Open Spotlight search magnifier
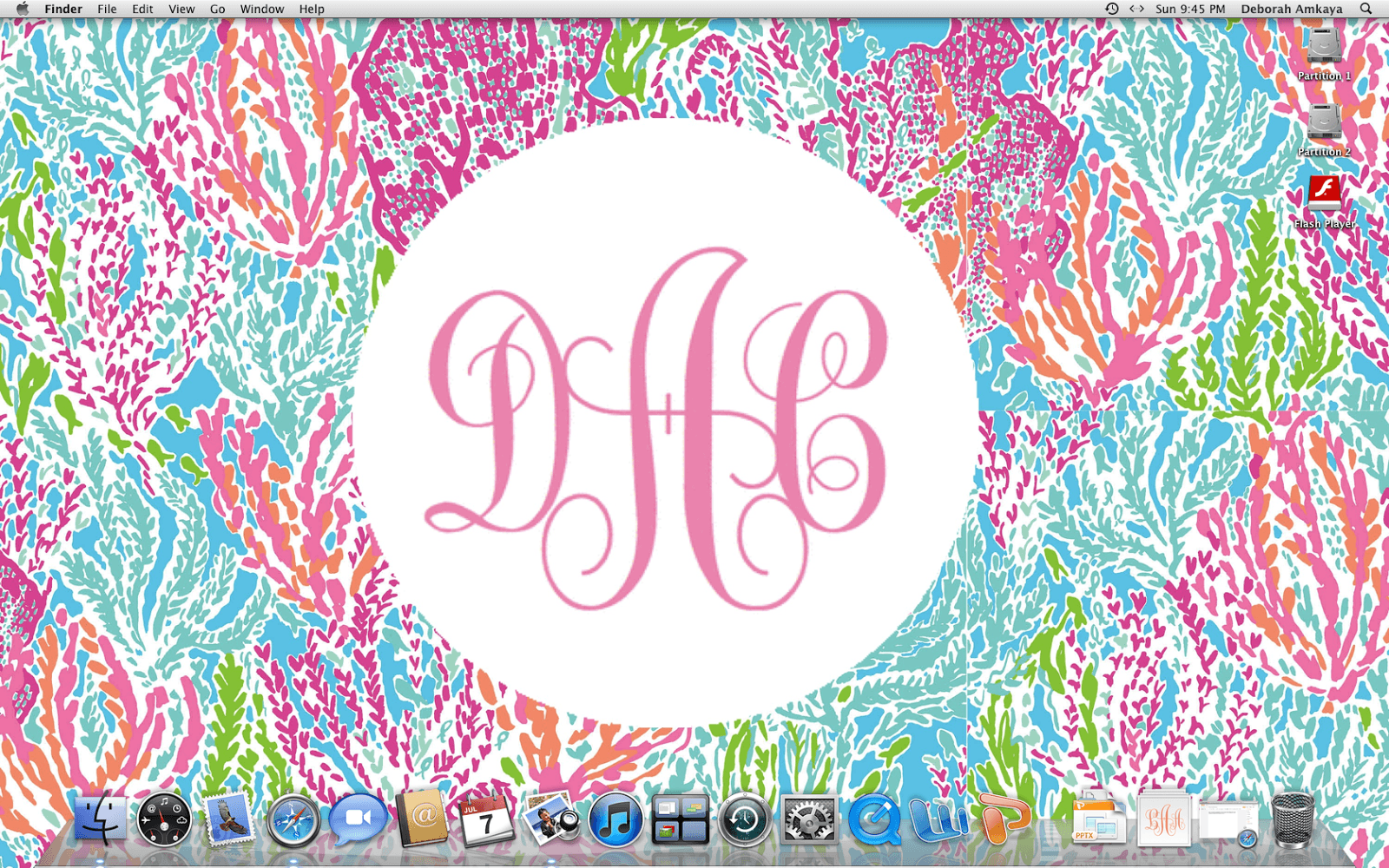The height and width of the screenshot is (868, 1389). pyautogui.click(x=1366, y=9)
